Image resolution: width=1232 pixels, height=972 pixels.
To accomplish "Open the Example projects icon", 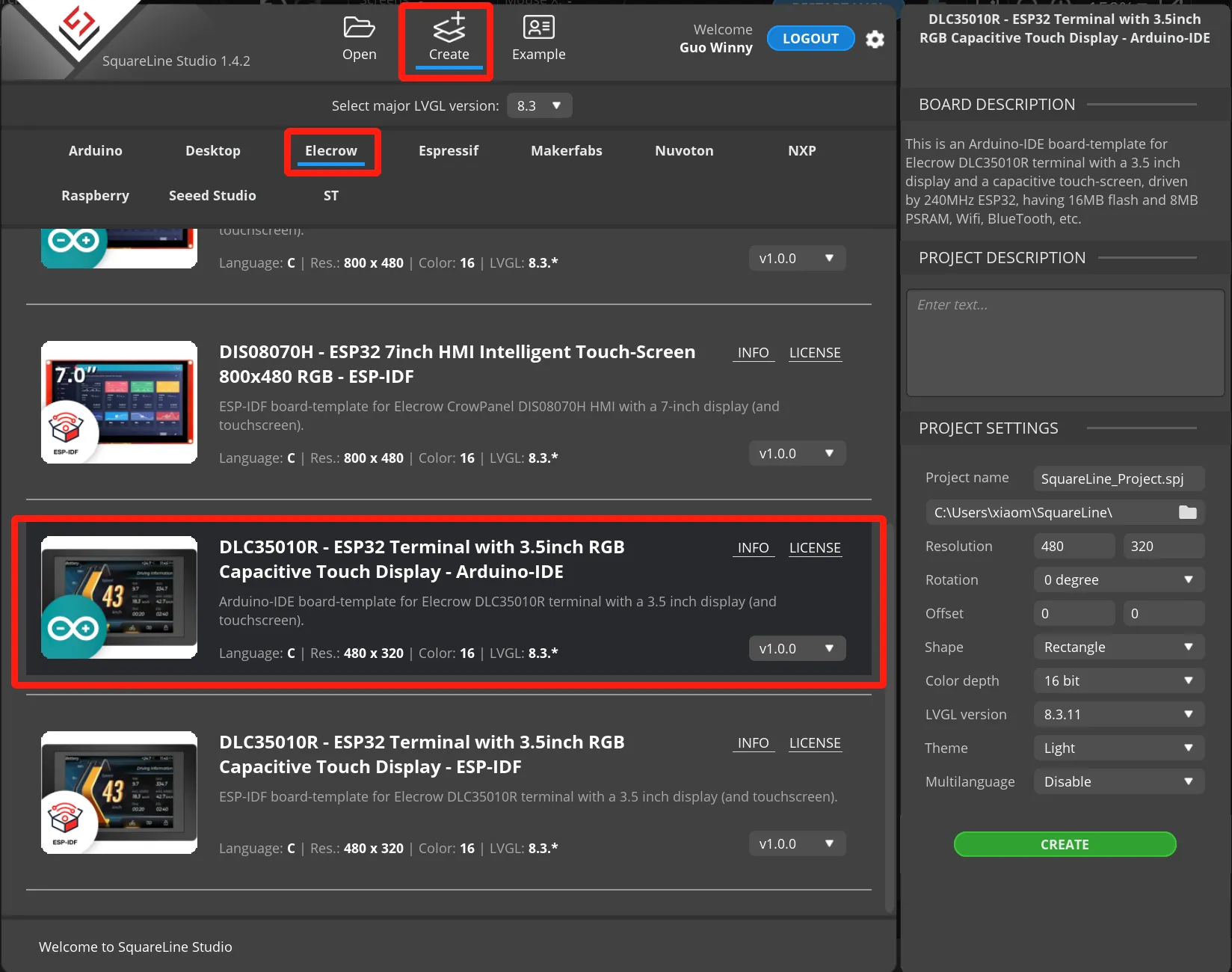I will (x=538, y=28).
